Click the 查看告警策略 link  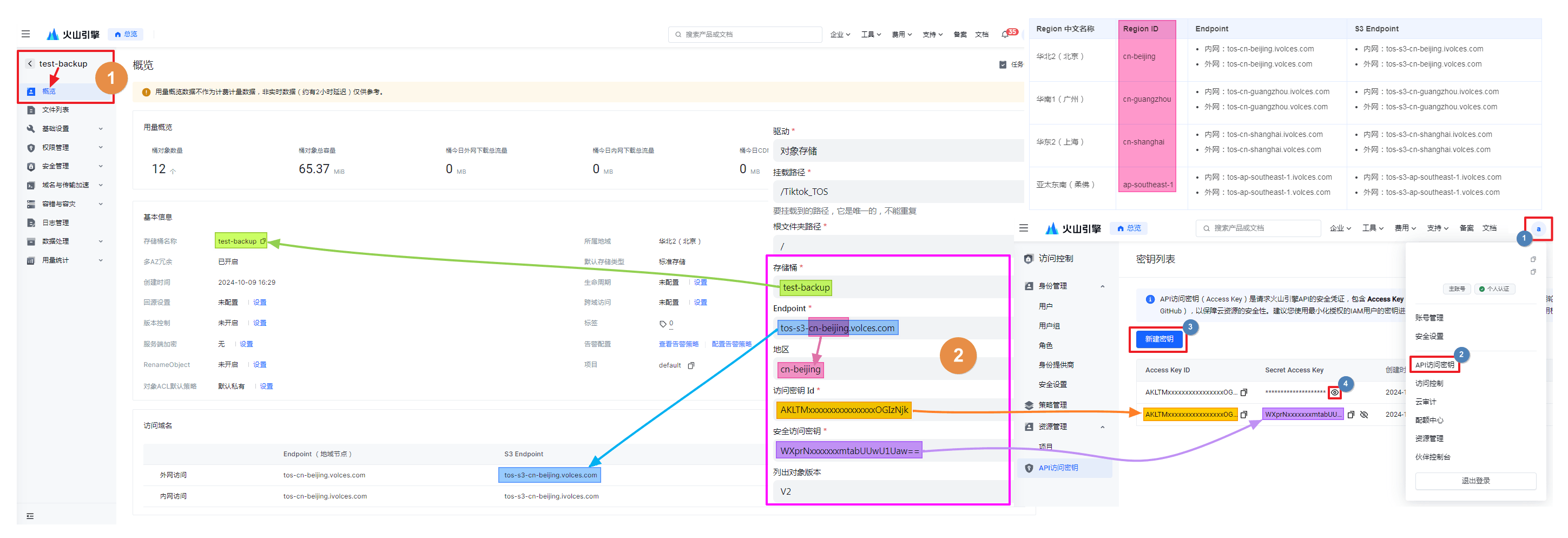[x=678, y=344]
